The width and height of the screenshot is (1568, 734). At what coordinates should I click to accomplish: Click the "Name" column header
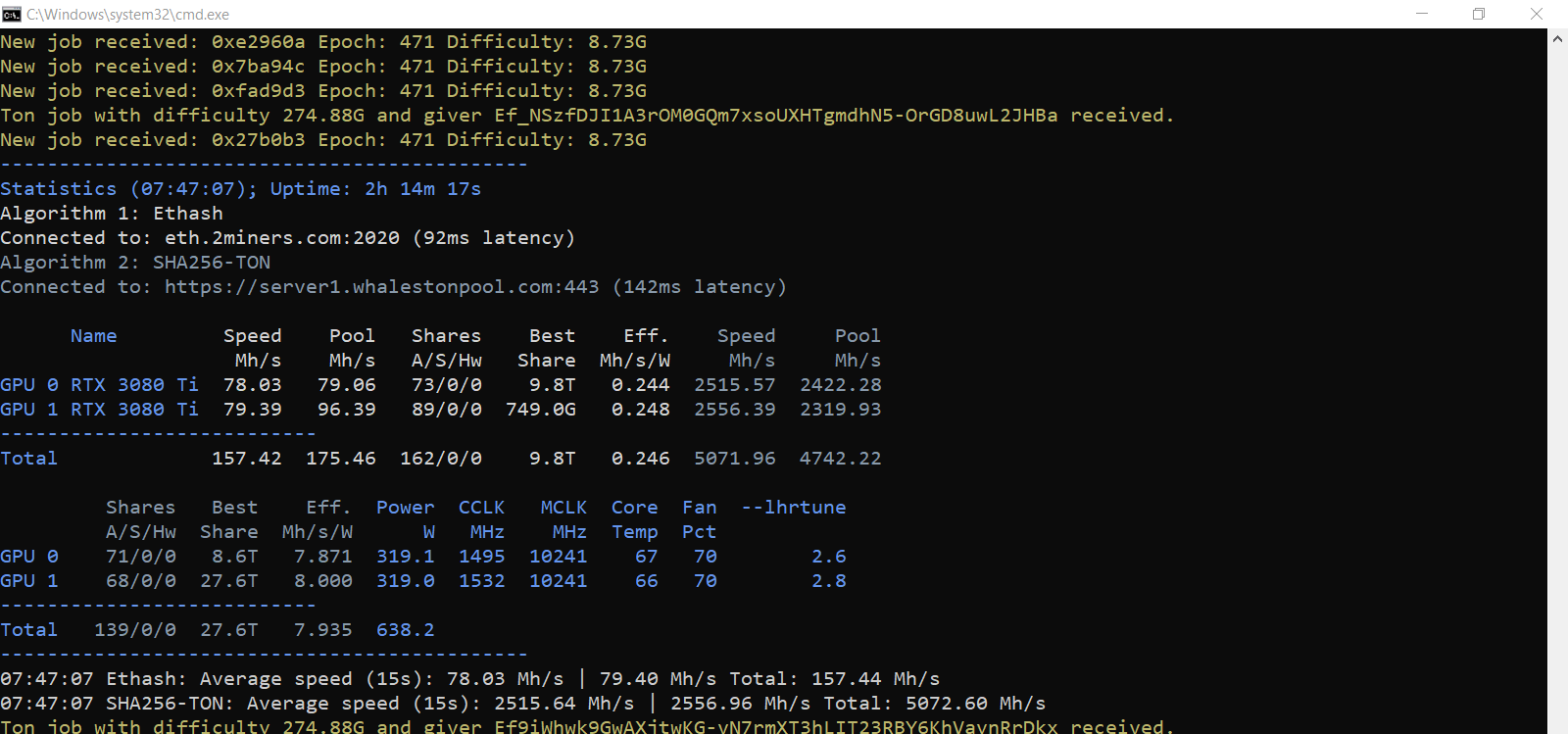(x=93, y=336)
